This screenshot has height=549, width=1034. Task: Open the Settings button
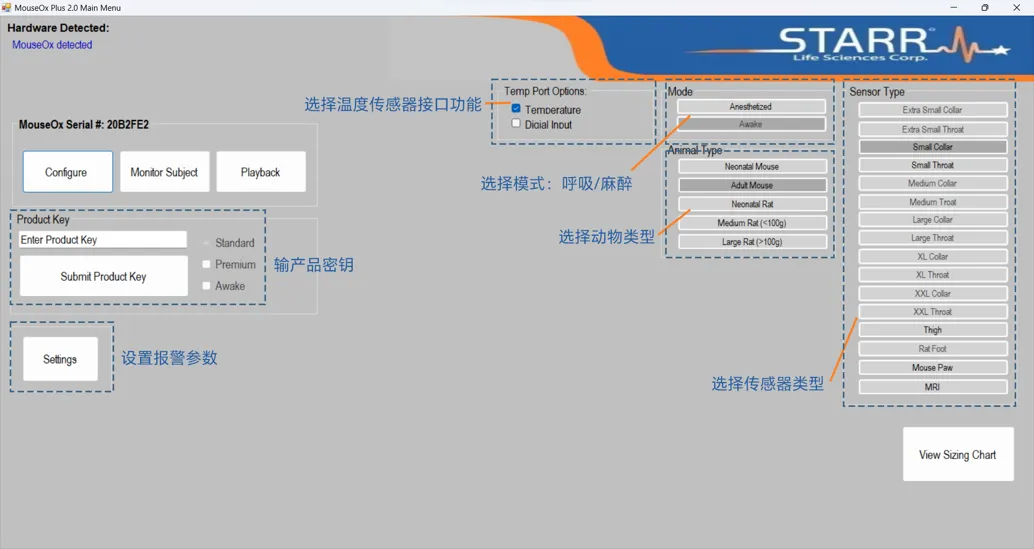pos(60,359)
